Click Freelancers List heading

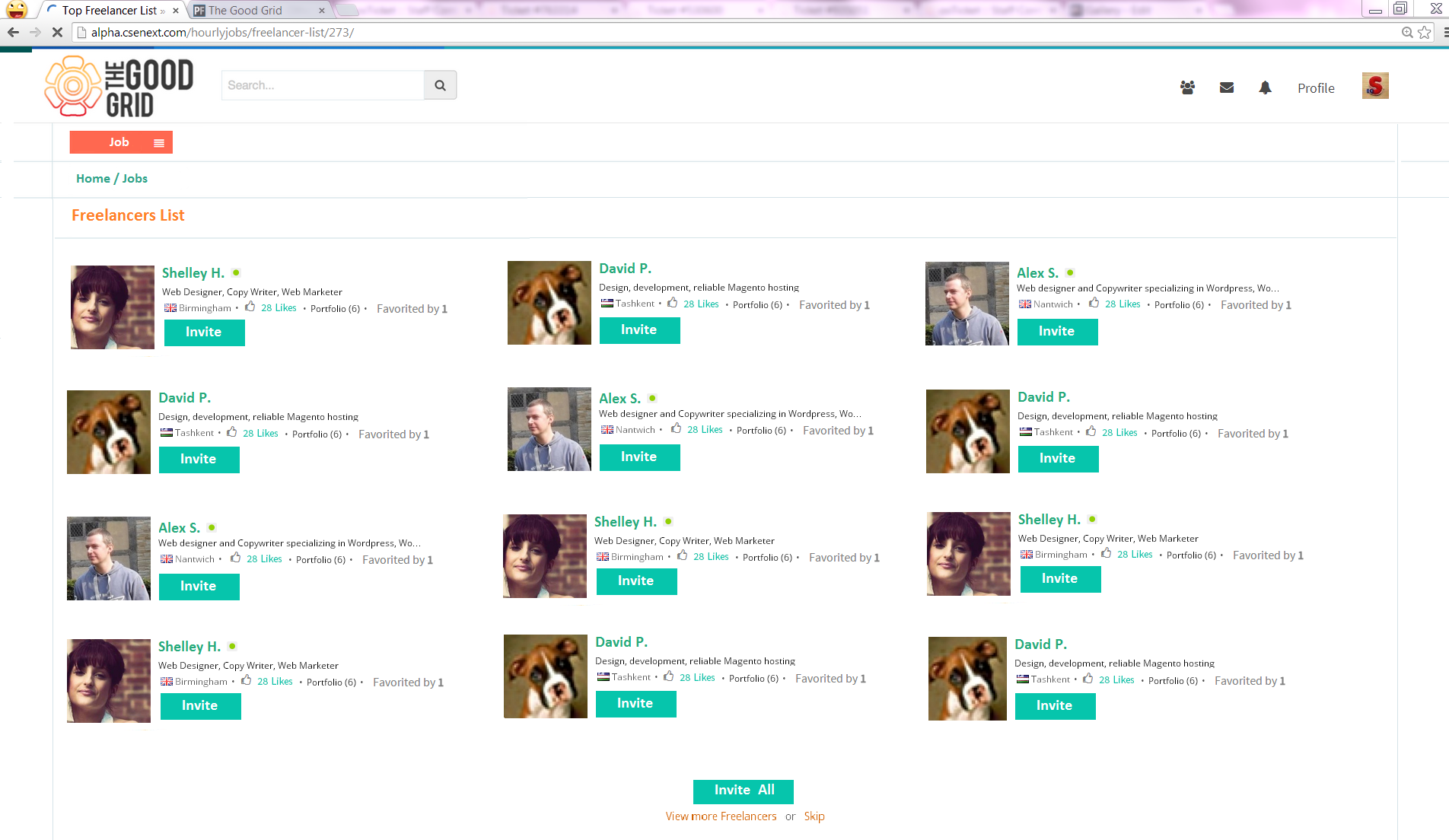[128, 215]
